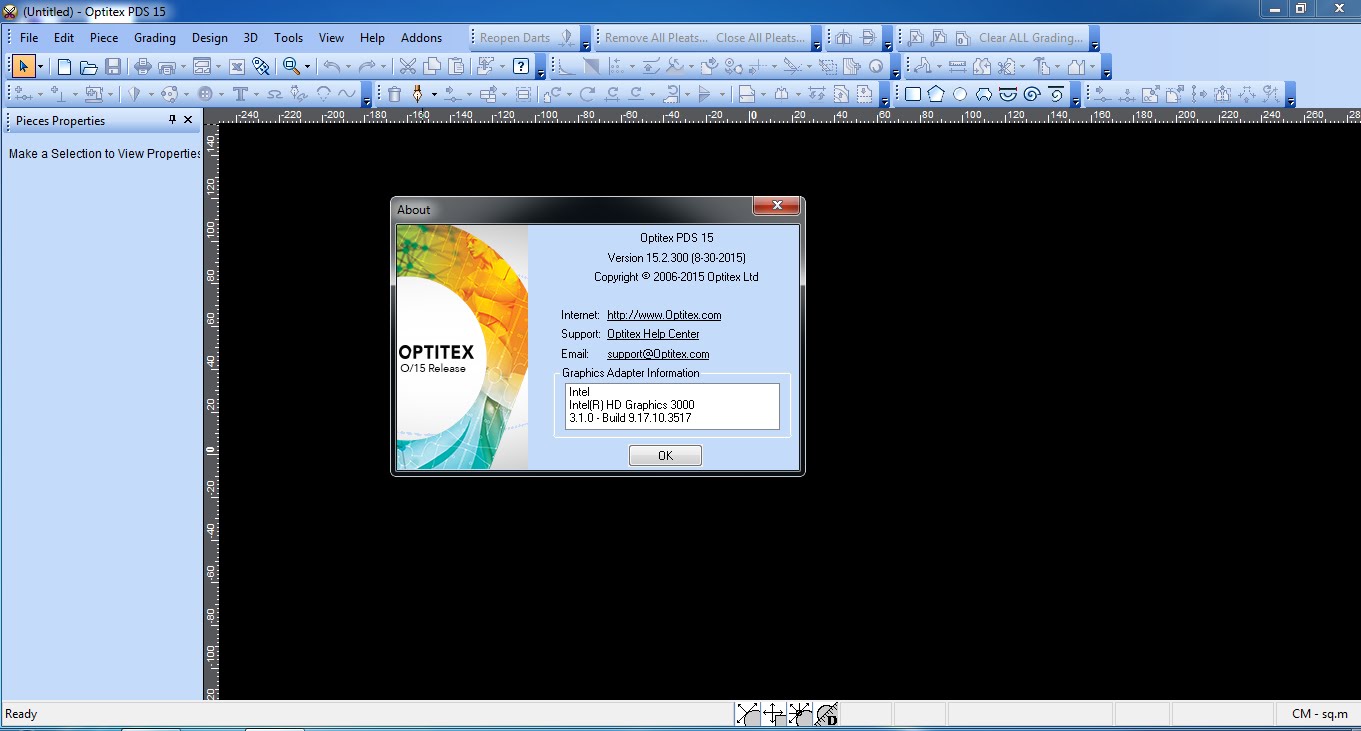The width and height of the screenshot is (1361, 731).
Task: Click the Ready status text
Action: (x=21, y=714)
